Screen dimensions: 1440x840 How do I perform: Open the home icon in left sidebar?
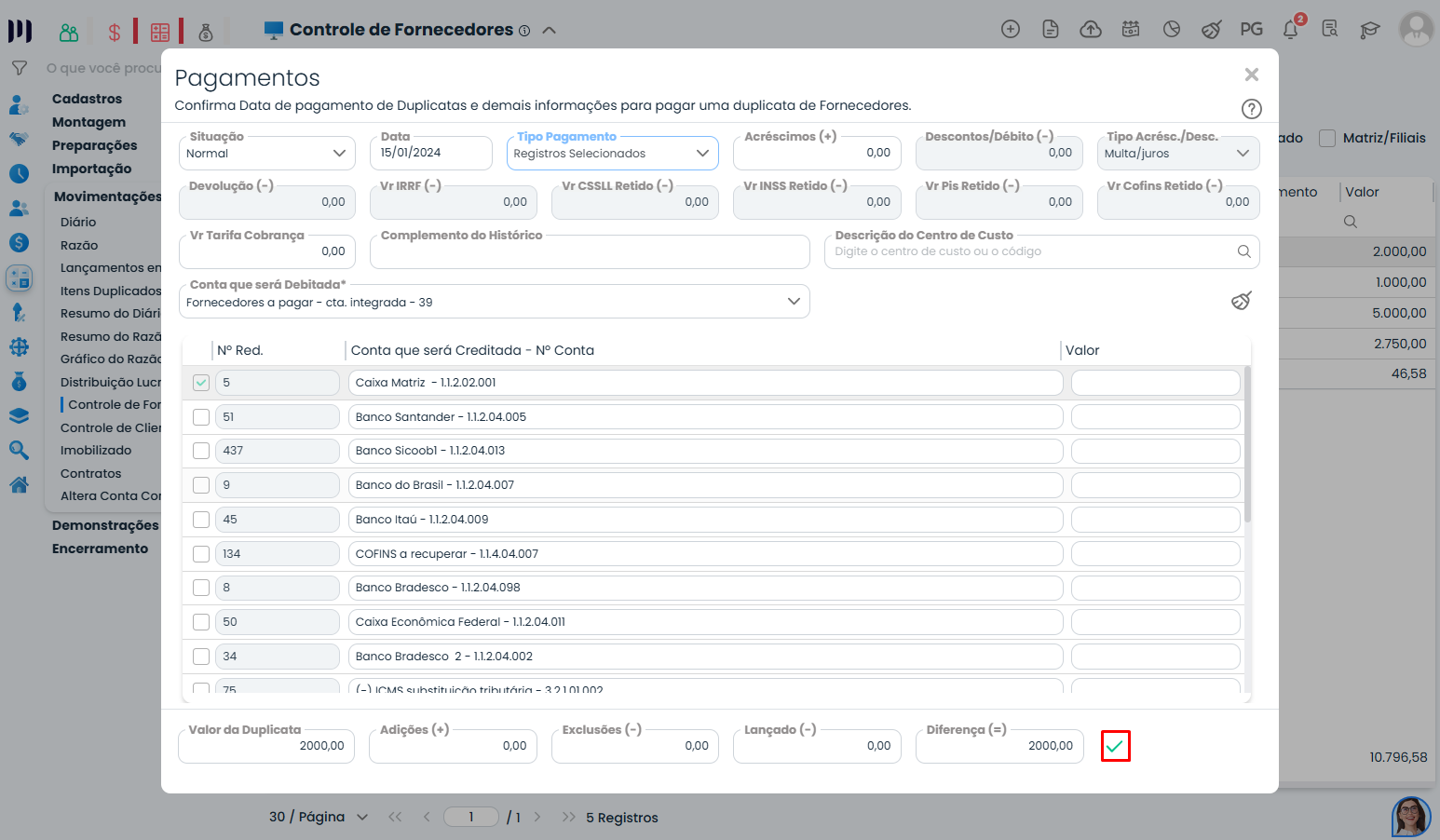point(19,485)
